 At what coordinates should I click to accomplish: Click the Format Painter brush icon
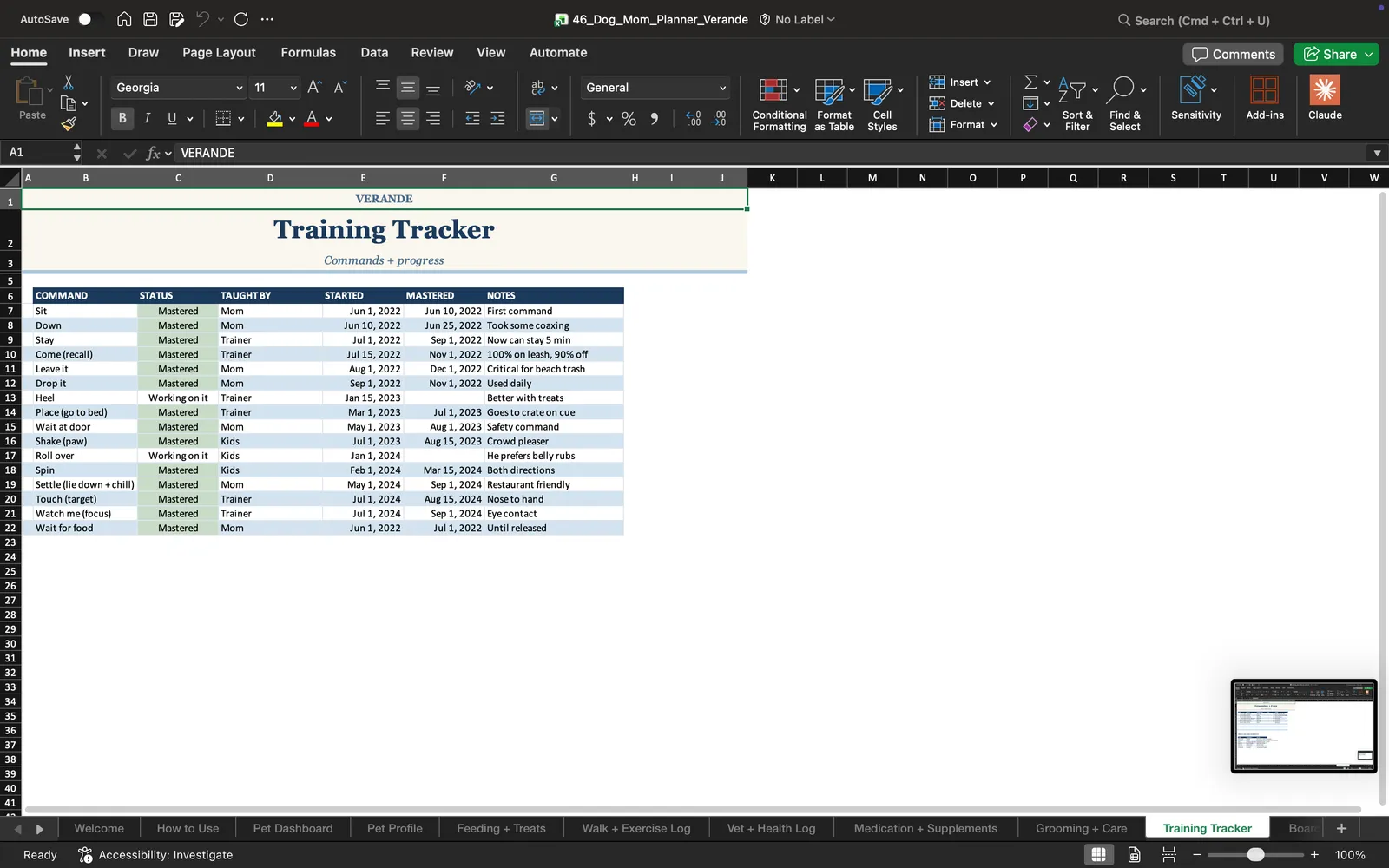coord(69,124)
